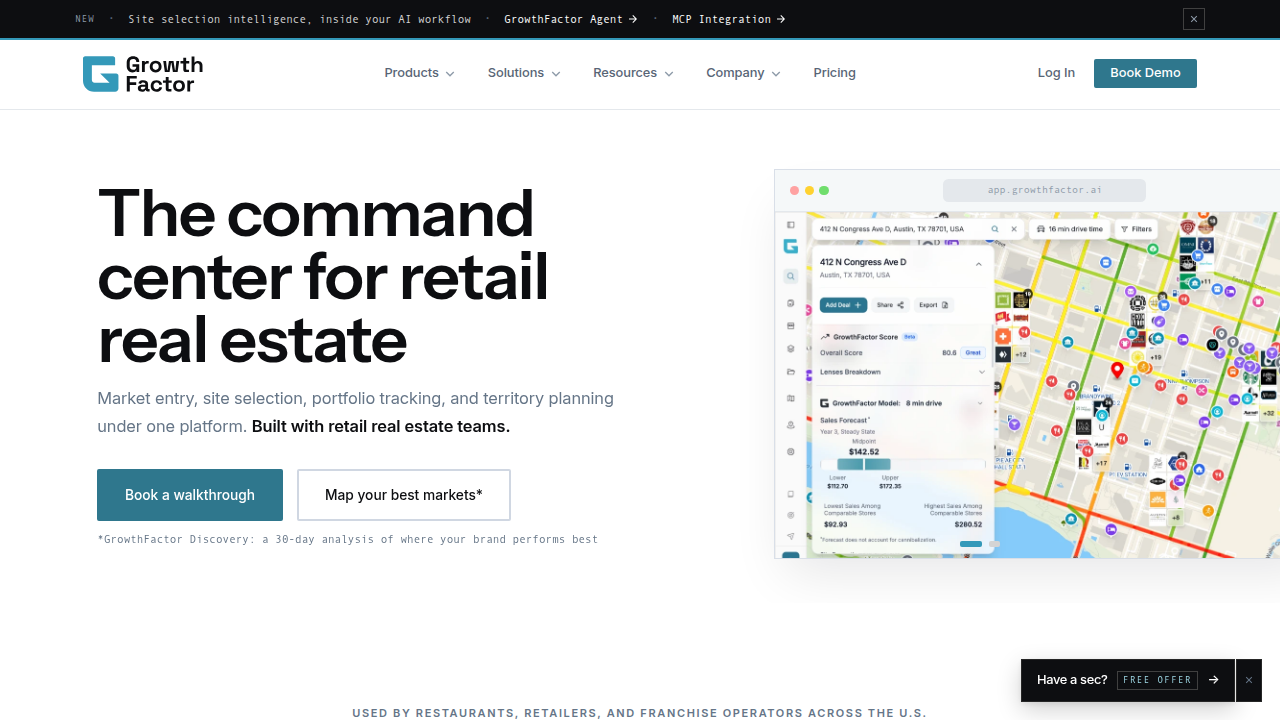This screenshot has height=720, width=1280.
Task: Clear the 412 N Congress Ave search
Action: click(x=1014, y=229)
